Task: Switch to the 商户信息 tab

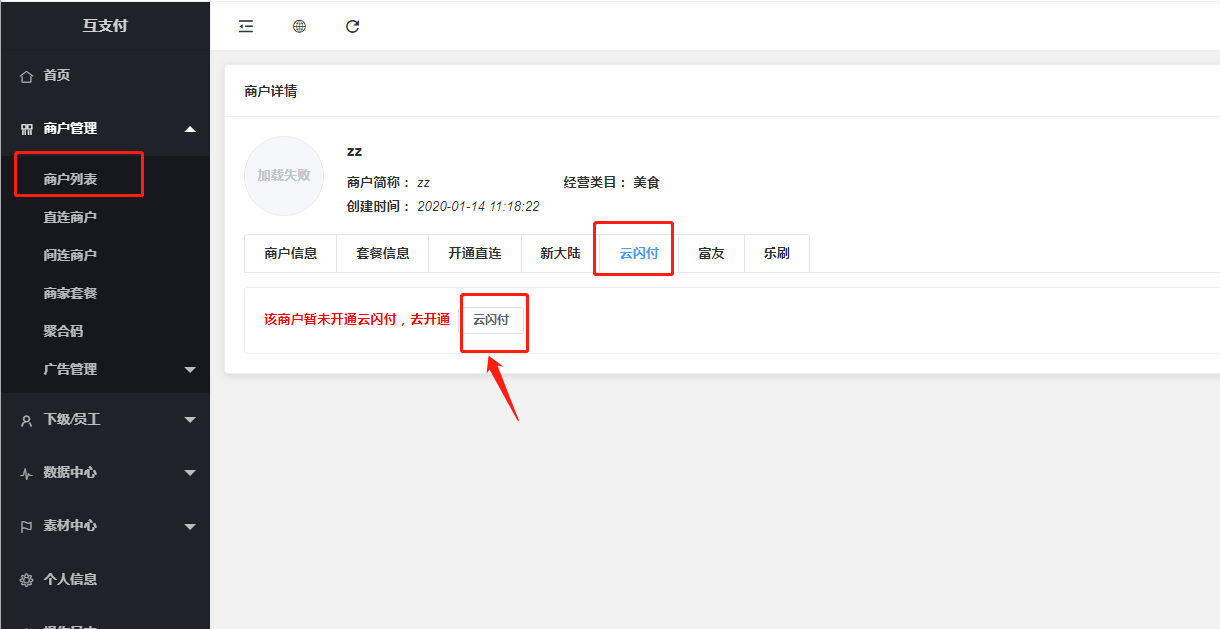Action: pos(291,253)
